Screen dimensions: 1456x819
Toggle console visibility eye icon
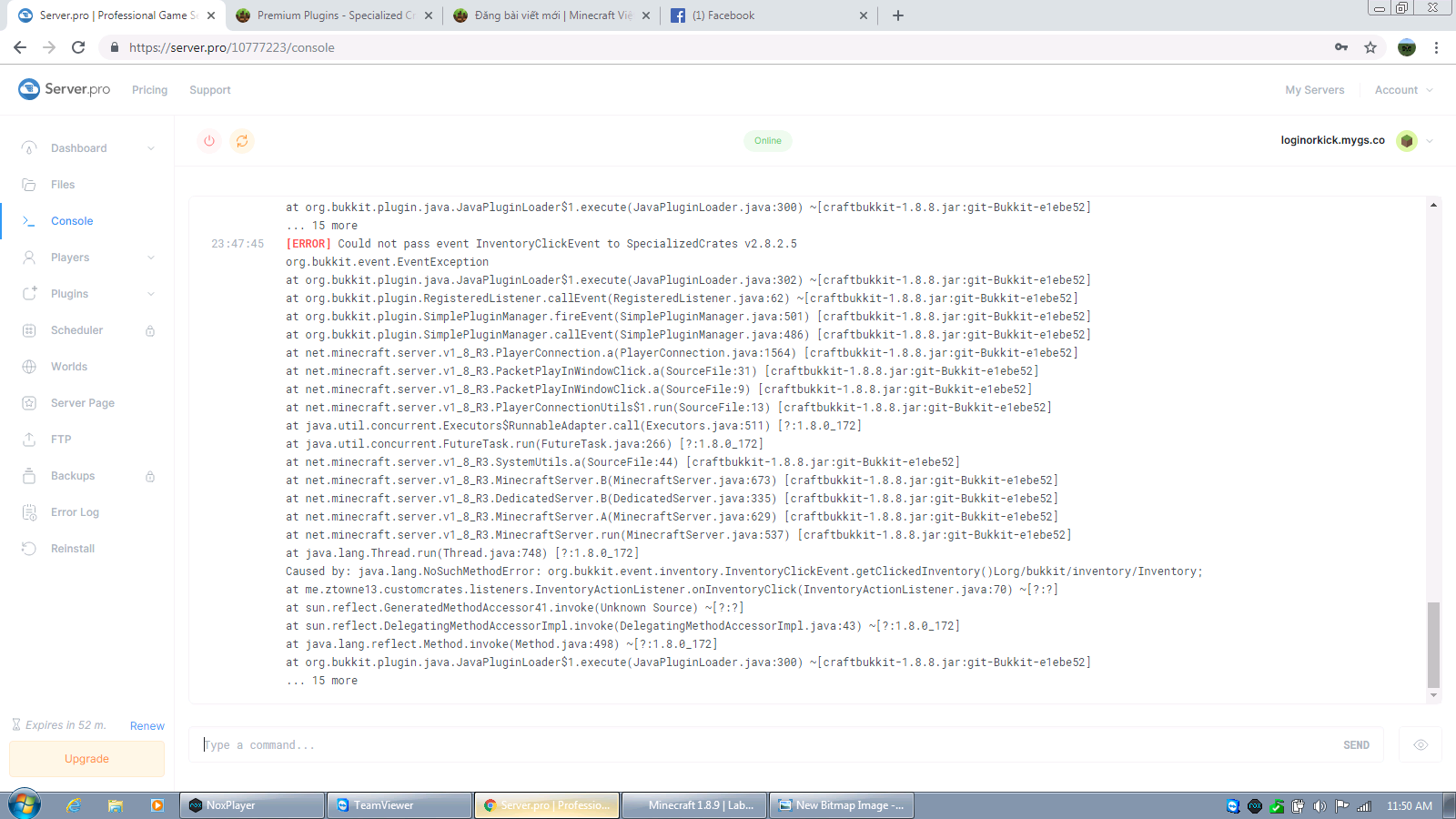point(1421,745)
